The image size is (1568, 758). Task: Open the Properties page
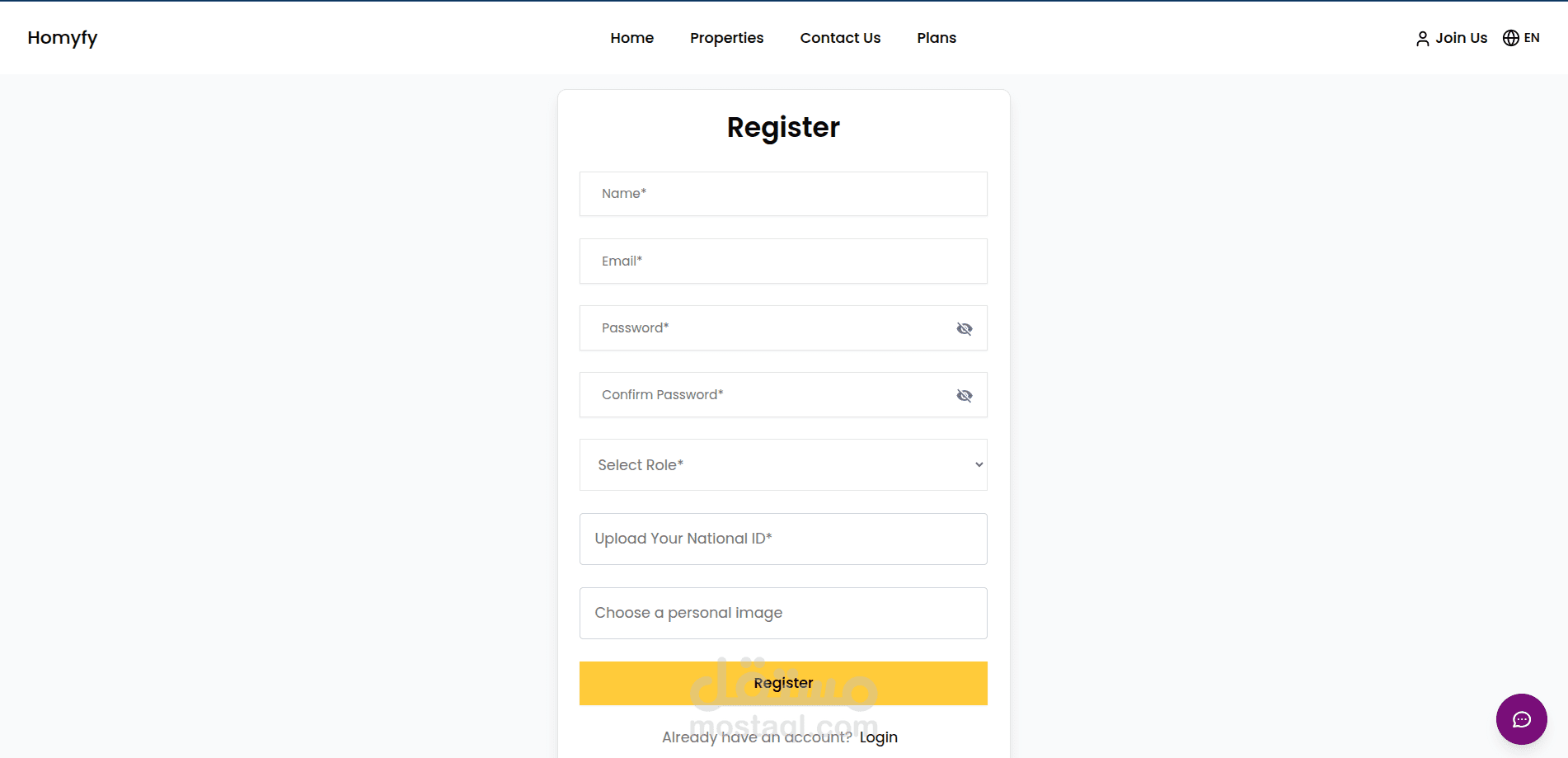point(726,38)
